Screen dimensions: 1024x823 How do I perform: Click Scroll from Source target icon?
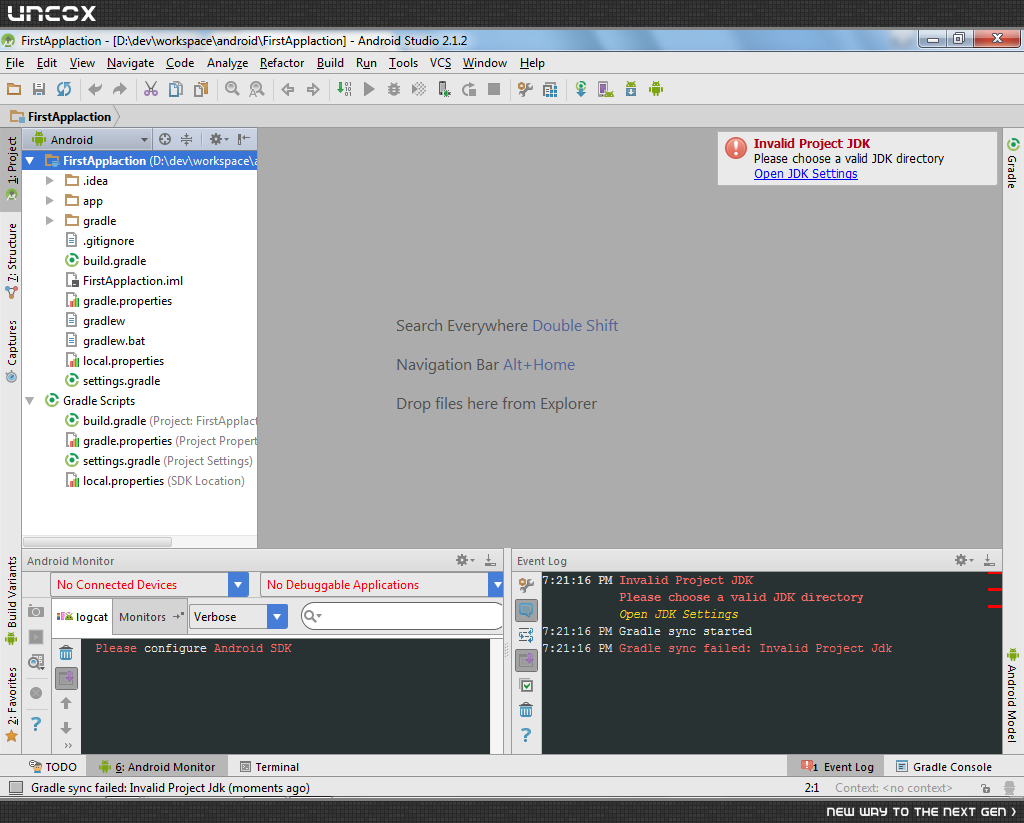pos(165,139)
